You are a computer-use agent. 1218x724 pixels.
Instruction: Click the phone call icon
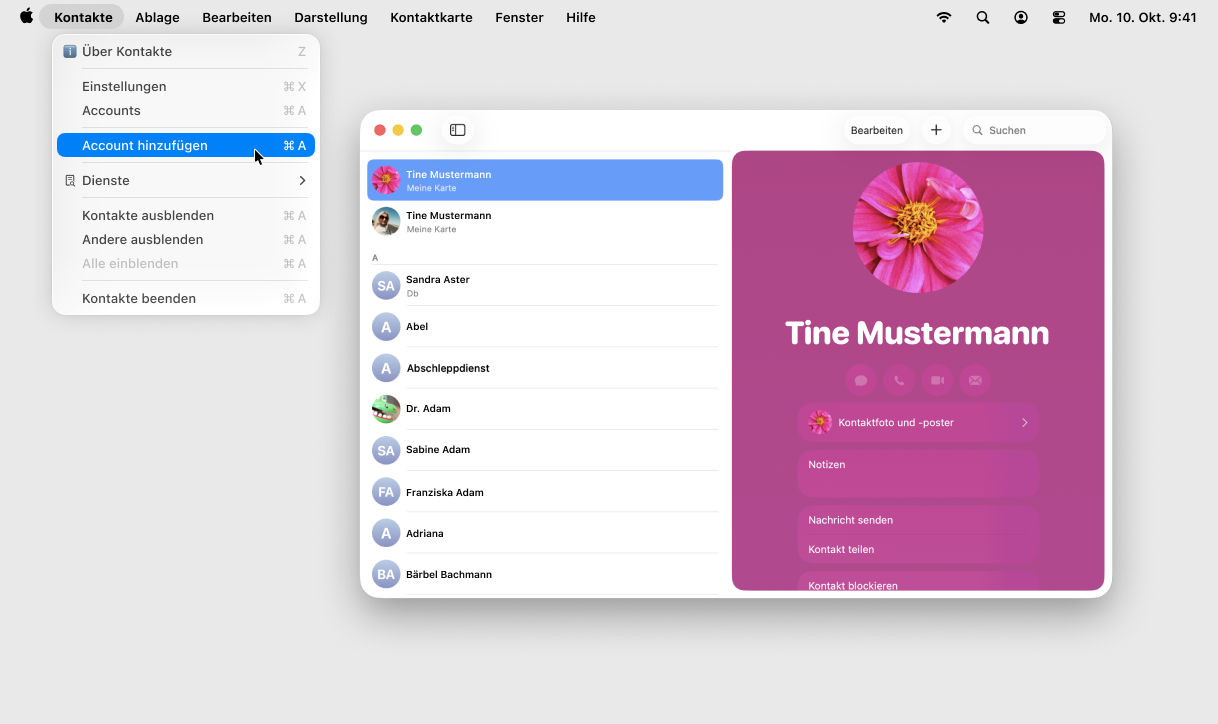pyautogui.click(x=899, y=380)
